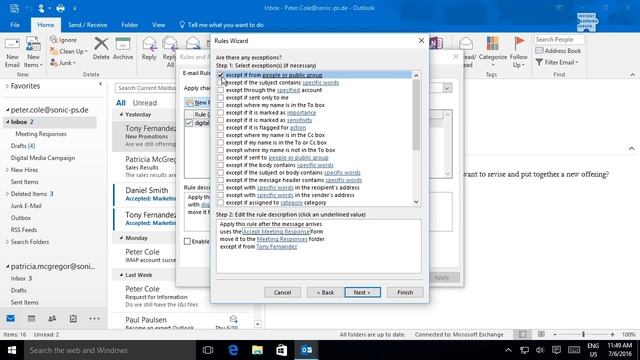This screenshot has height=360, width=640.
Task: Open the File tab
Action: 15,25
